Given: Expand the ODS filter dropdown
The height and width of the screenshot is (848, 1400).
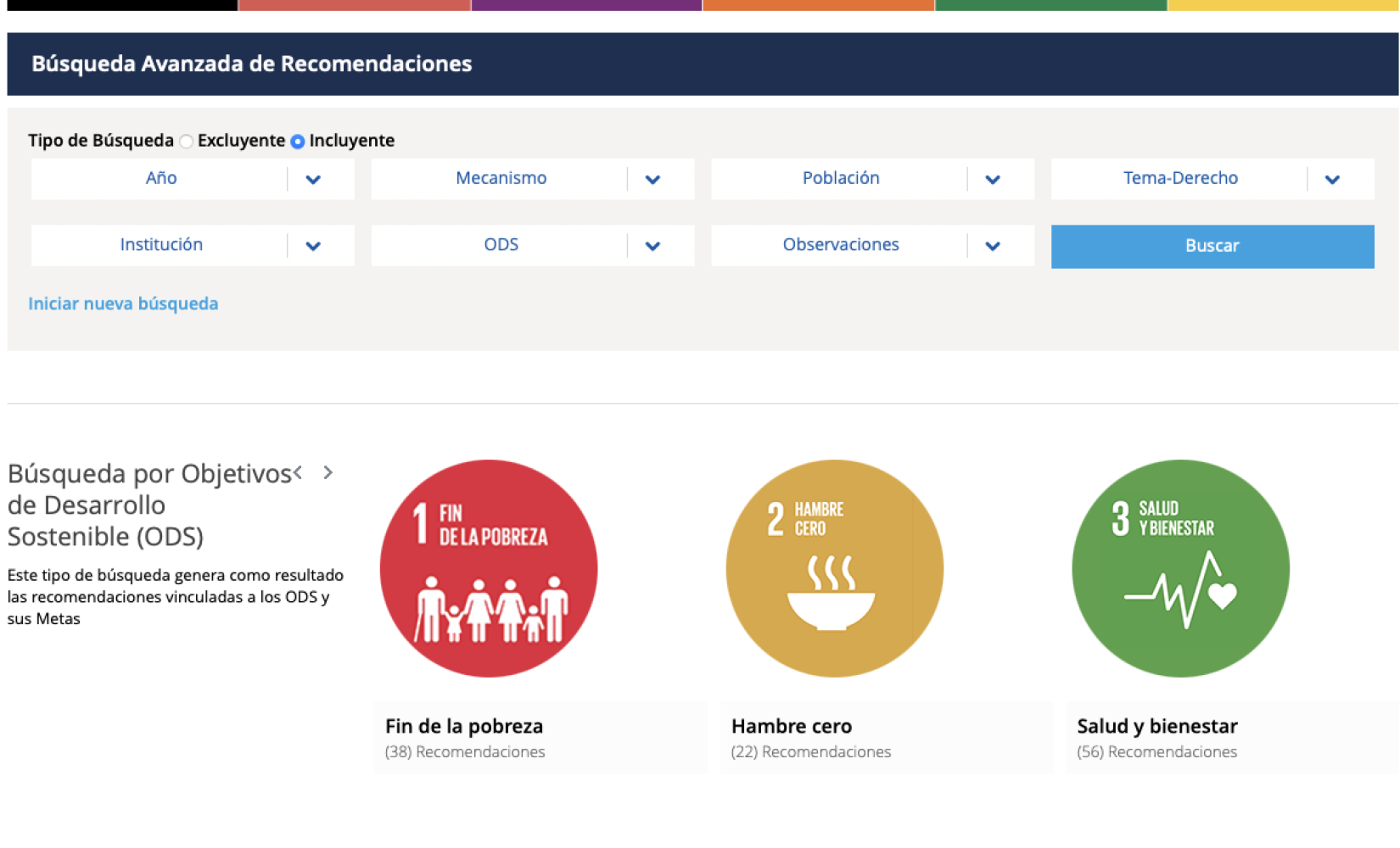Looking at the screenshot, I should click(533, 245).
